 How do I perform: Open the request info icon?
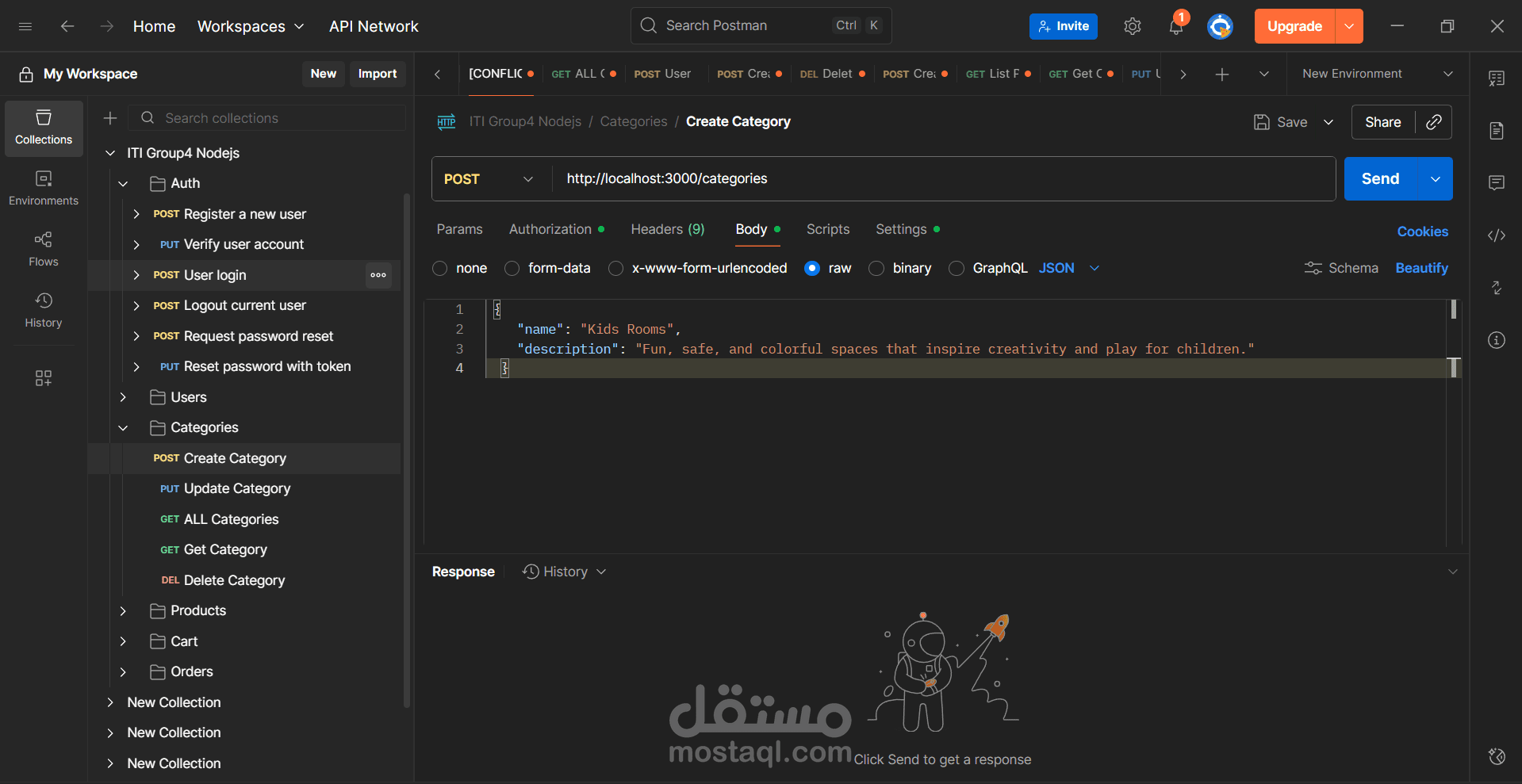pyautogui.click(x=1497, y=340)
